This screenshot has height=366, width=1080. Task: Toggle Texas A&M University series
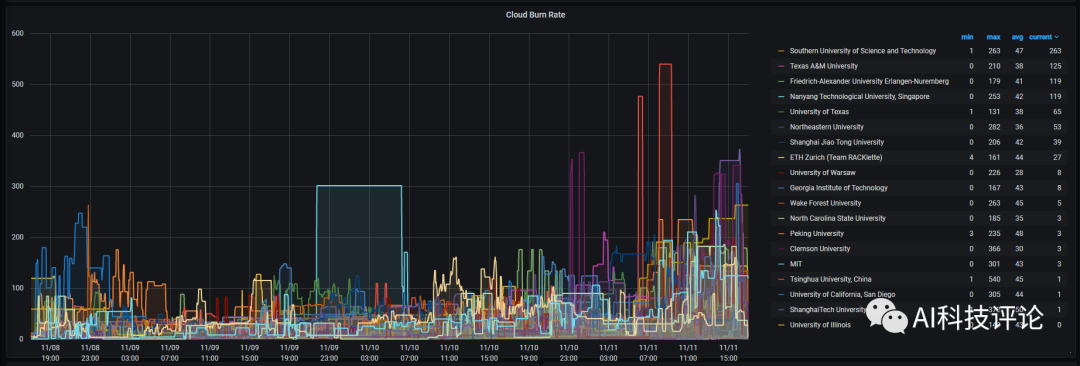[x=824, y=66]
